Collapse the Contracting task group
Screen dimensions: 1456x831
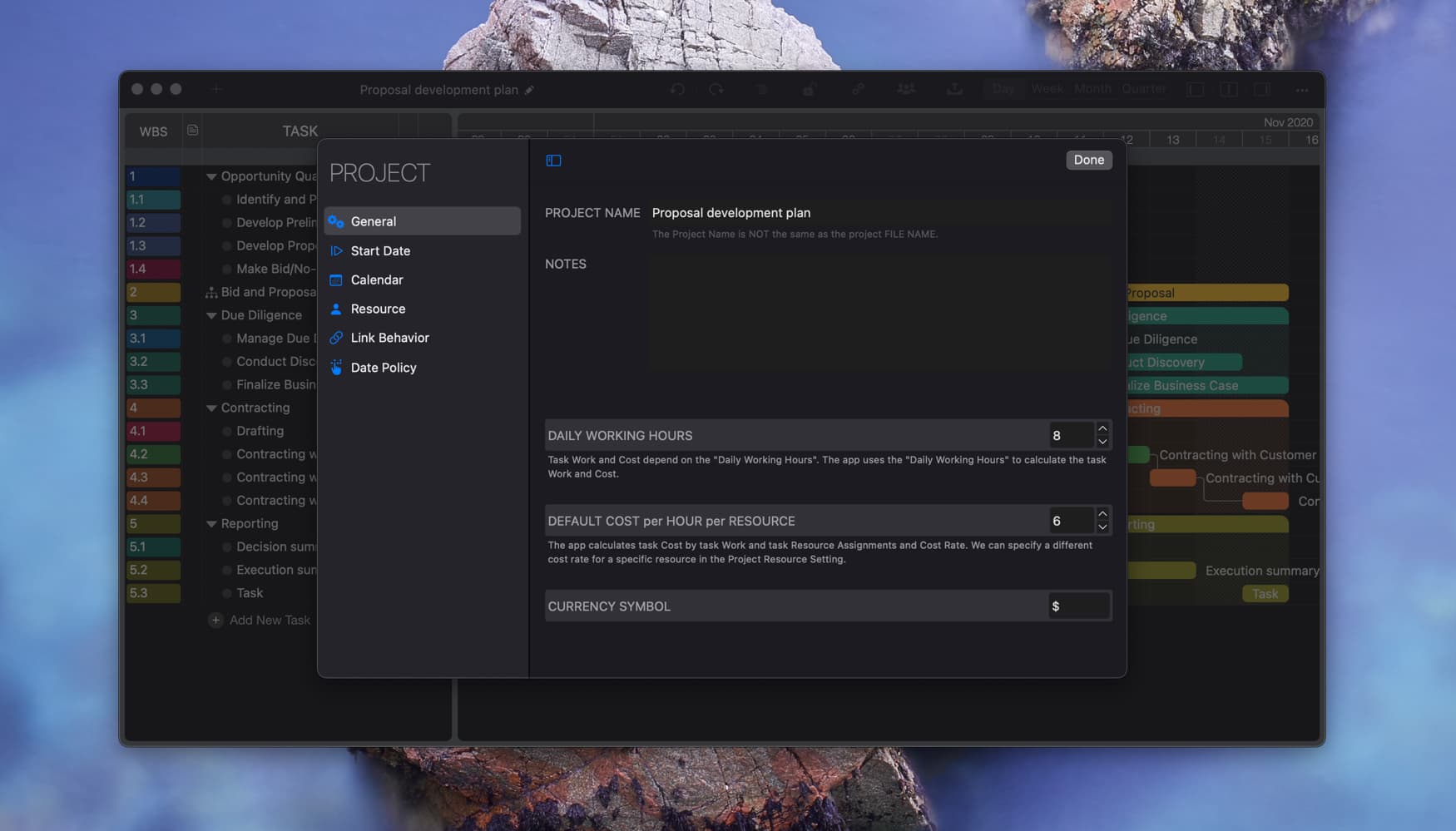coord(211,408)
